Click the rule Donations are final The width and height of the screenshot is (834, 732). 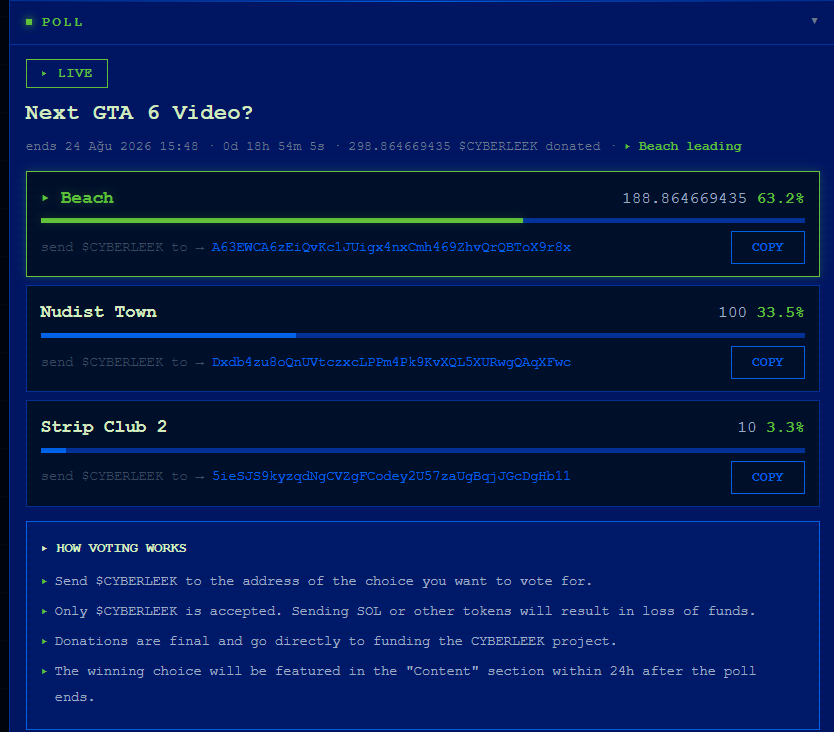click(x=336, y=641)
